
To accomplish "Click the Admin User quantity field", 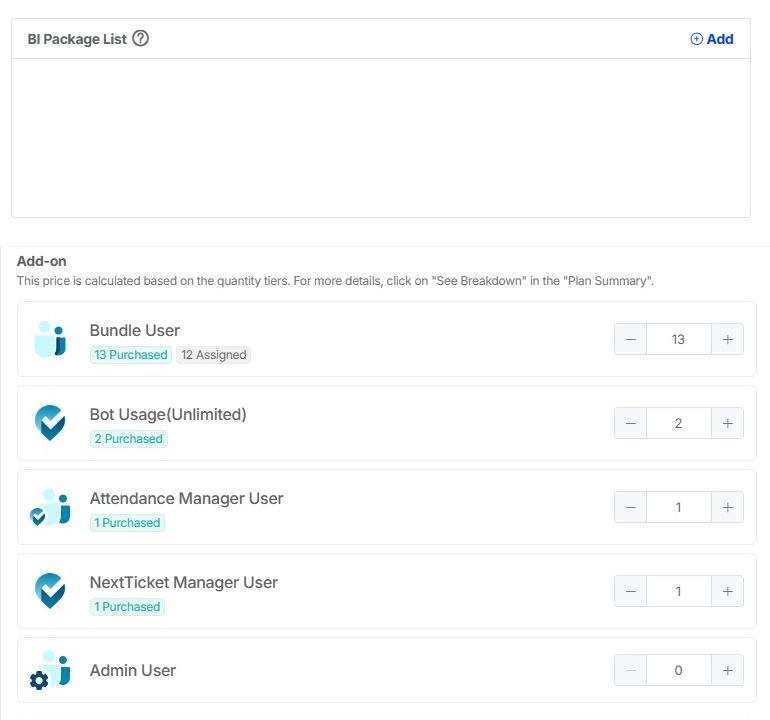I will tap(678, 671).
